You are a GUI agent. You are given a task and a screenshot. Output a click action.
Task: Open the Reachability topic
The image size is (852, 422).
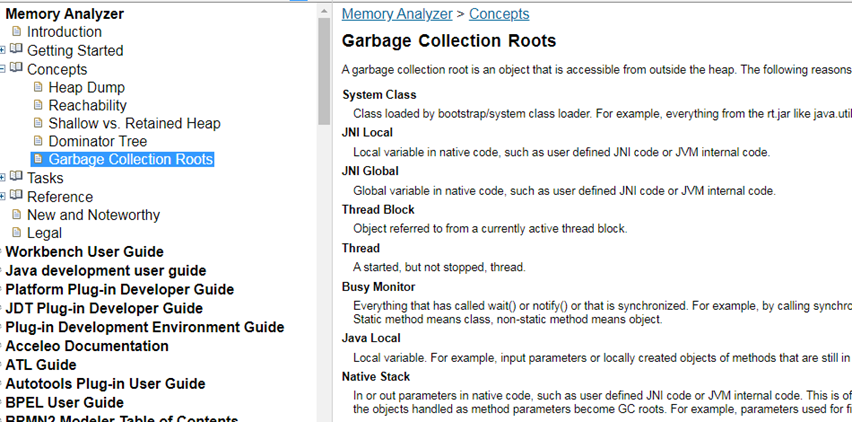tap(87, 105)
